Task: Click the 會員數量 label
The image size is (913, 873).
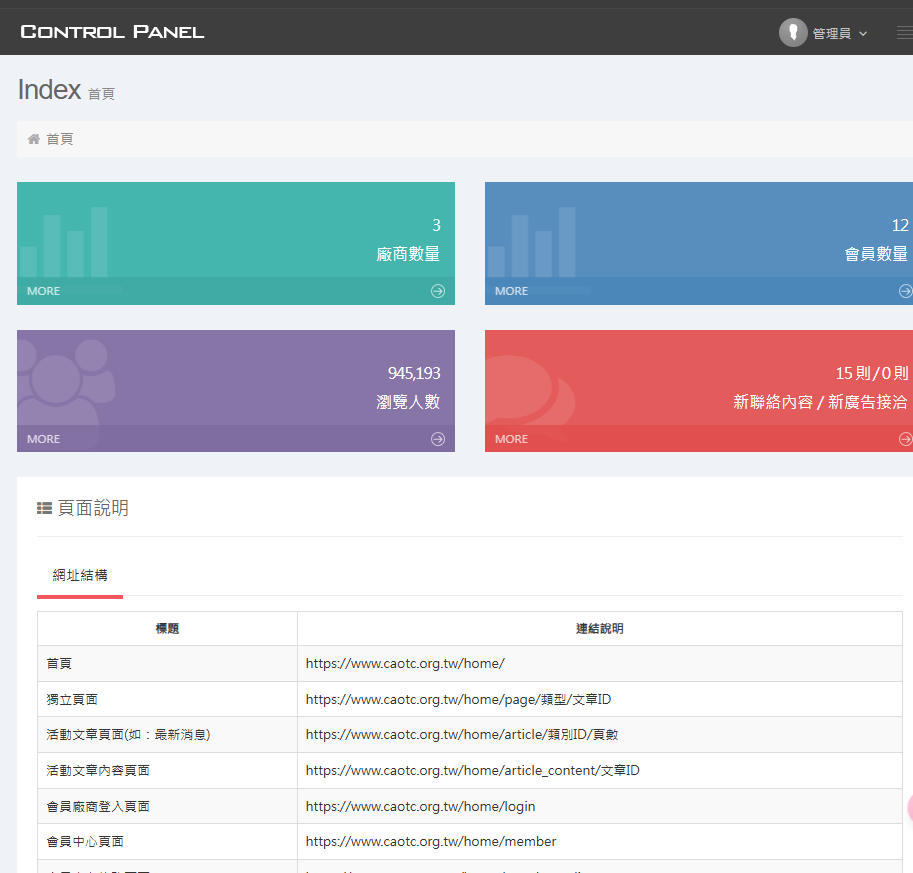Action: [876, 254]
